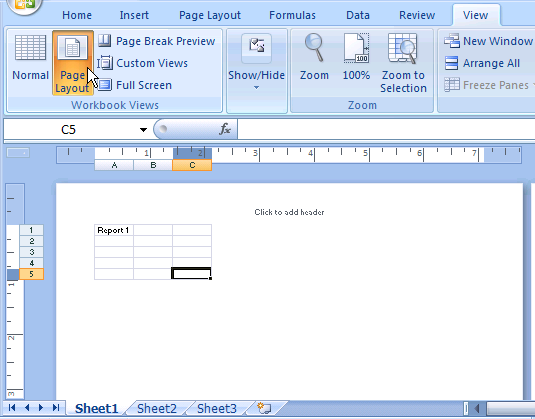Screen dimensions: 535x419
Task: Go to first sheet tab arrow
Action: 12,407
